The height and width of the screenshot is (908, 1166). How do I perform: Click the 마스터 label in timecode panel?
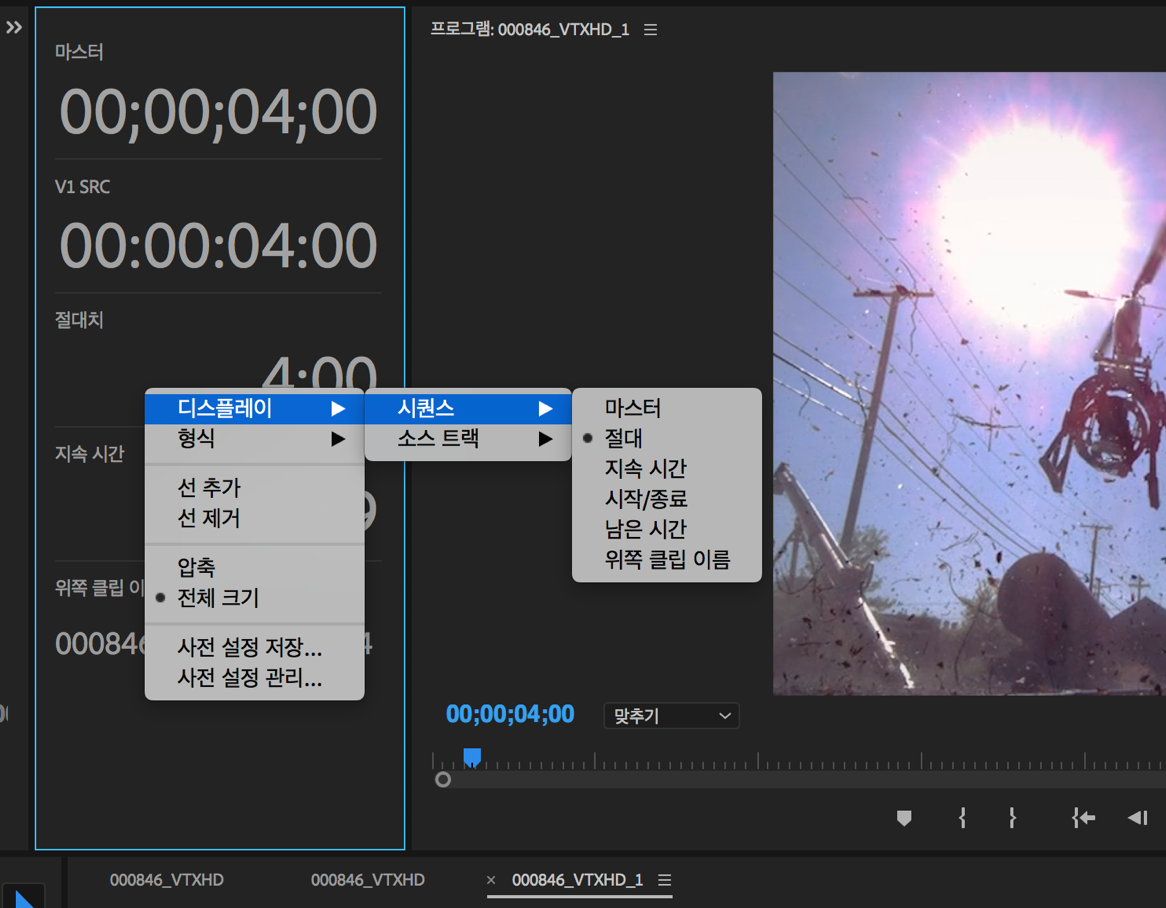(x=79, y=52)
